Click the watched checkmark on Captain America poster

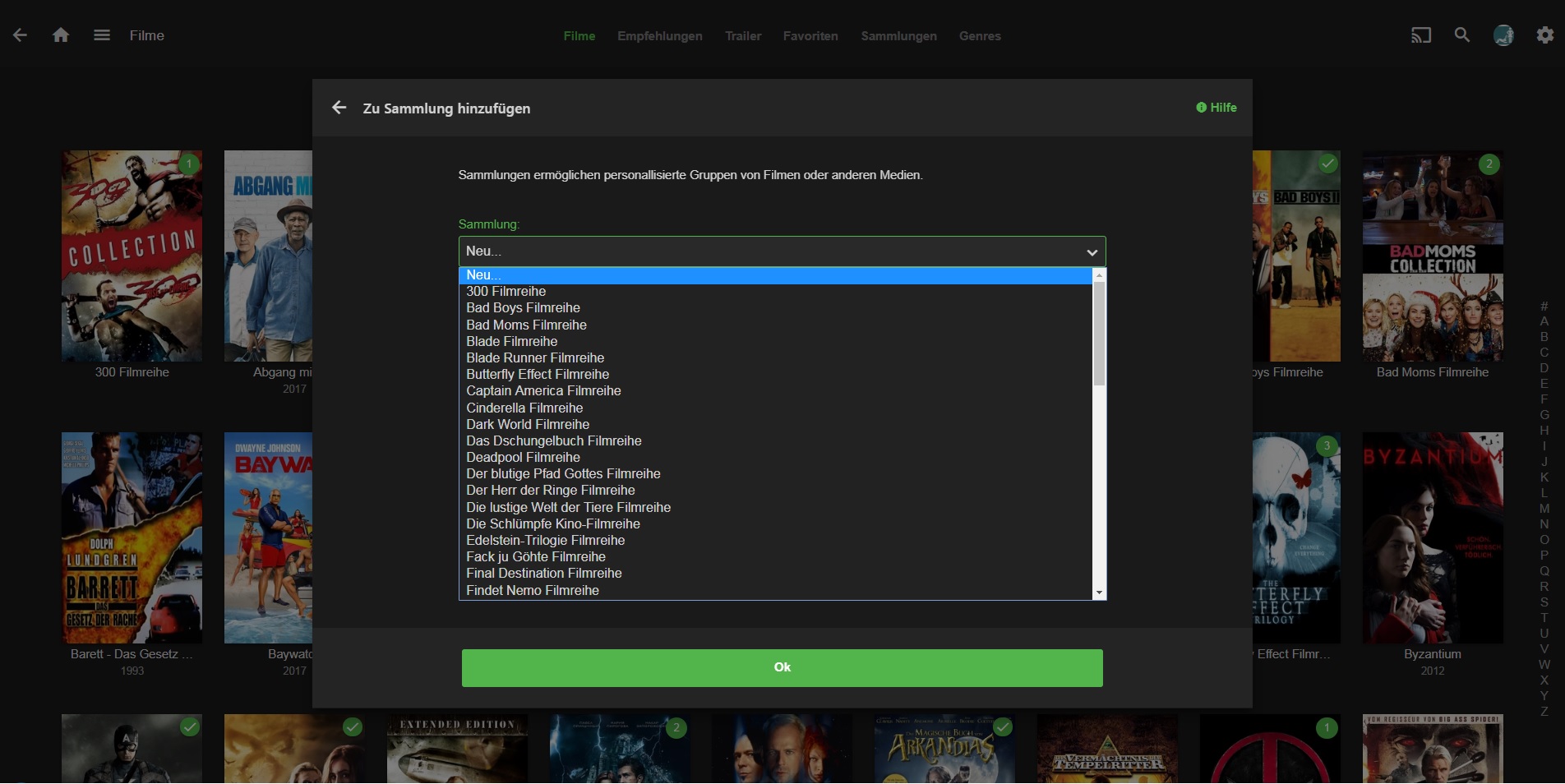click(x=189, y=727)
